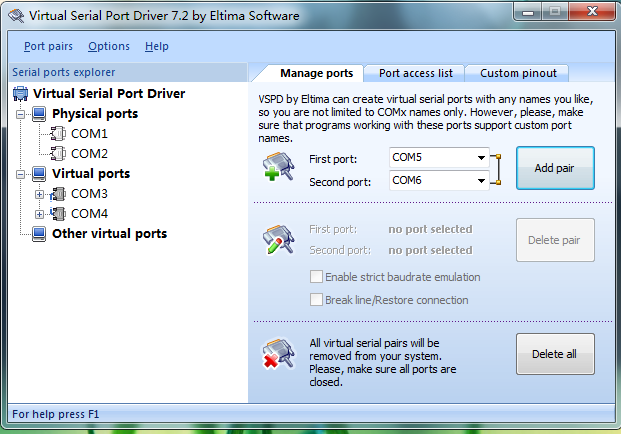Toggle Break line/Restore connection checkbox
Viewport: 621px width, 434px height.
click(316, 299)
